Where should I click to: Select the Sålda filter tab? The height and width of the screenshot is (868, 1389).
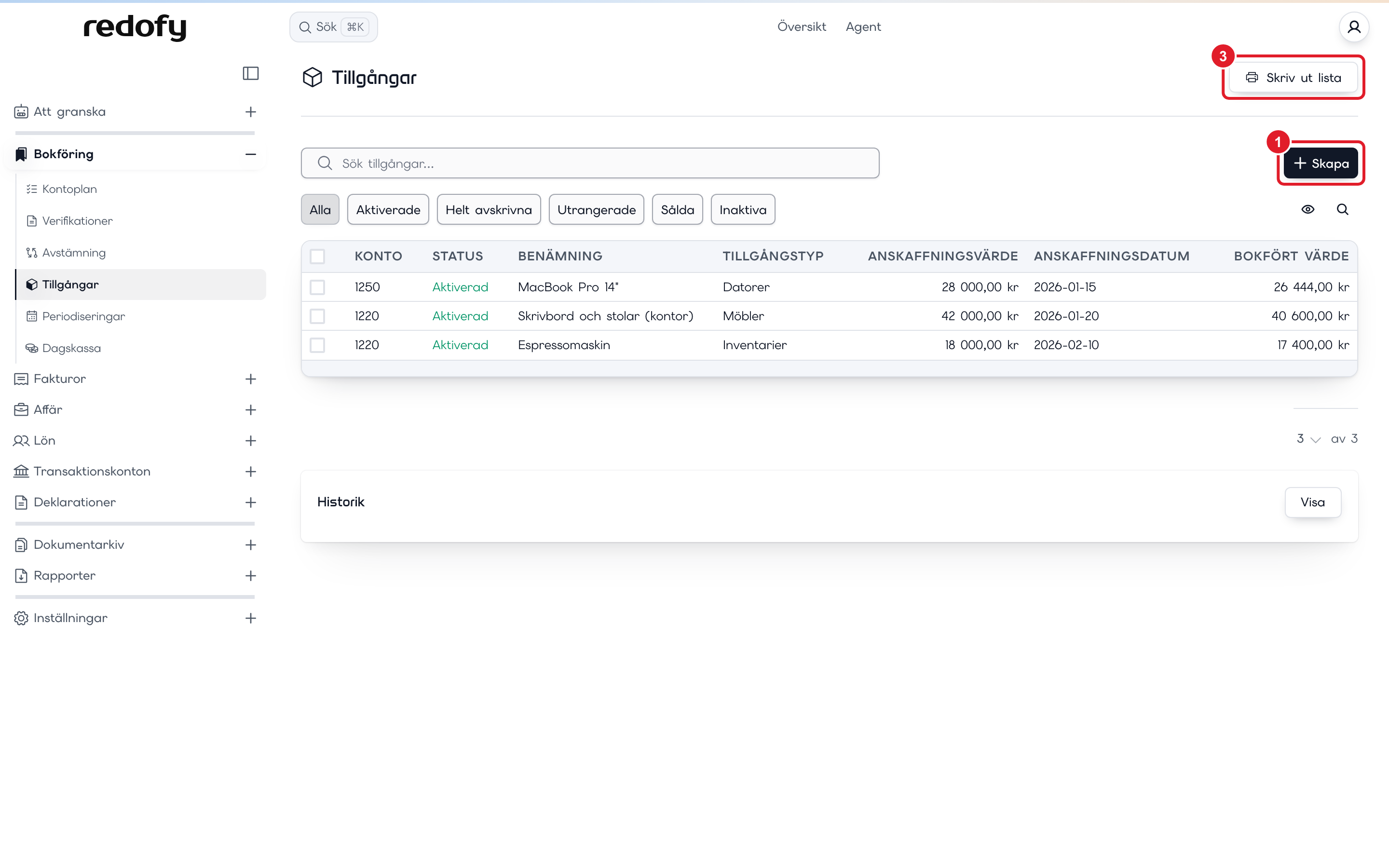(x=677, y=210)
